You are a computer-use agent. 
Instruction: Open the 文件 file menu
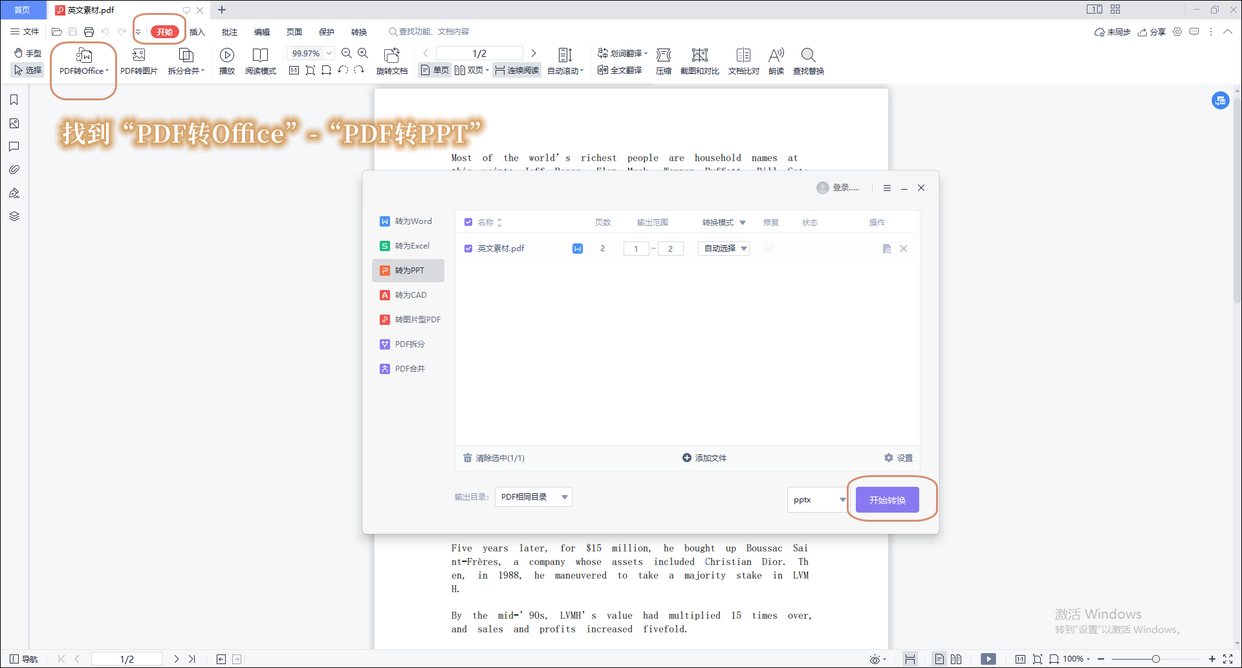(25, 32)
